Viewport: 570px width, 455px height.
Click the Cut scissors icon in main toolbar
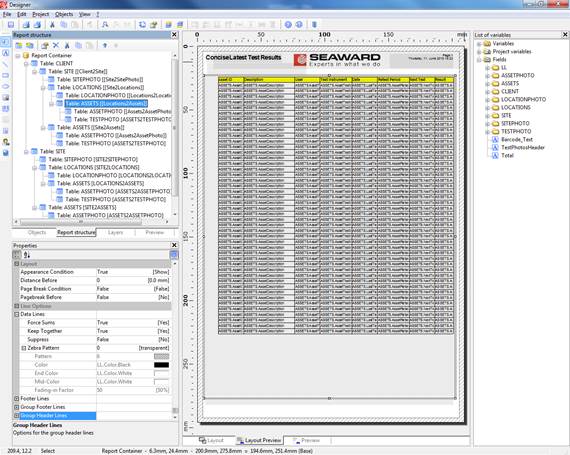click(52, 25)
